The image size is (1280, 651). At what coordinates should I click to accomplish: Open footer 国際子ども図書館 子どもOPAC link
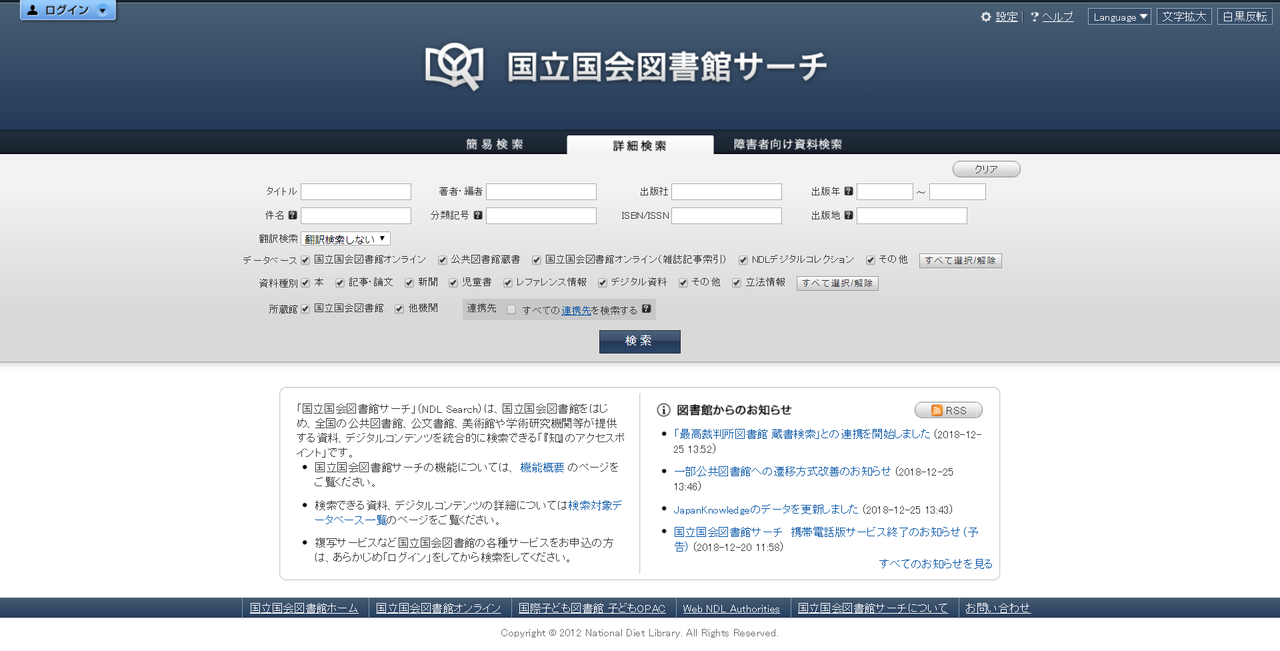point(592,608)
